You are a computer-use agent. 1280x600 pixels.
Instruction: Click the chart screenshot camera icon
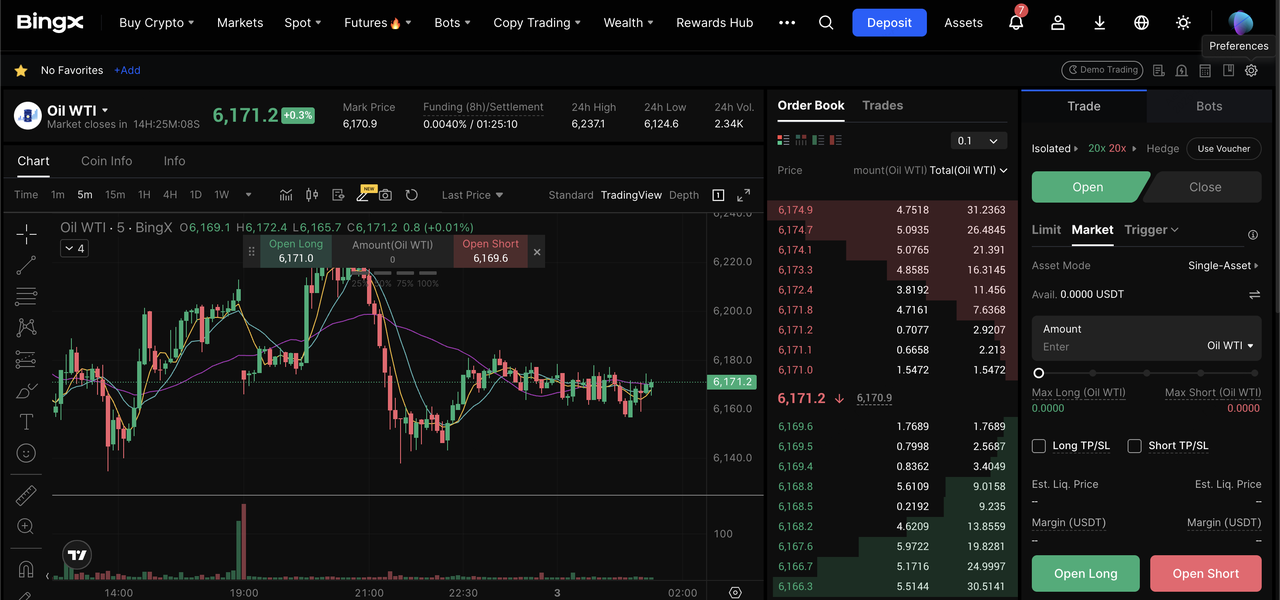(385, 195)
